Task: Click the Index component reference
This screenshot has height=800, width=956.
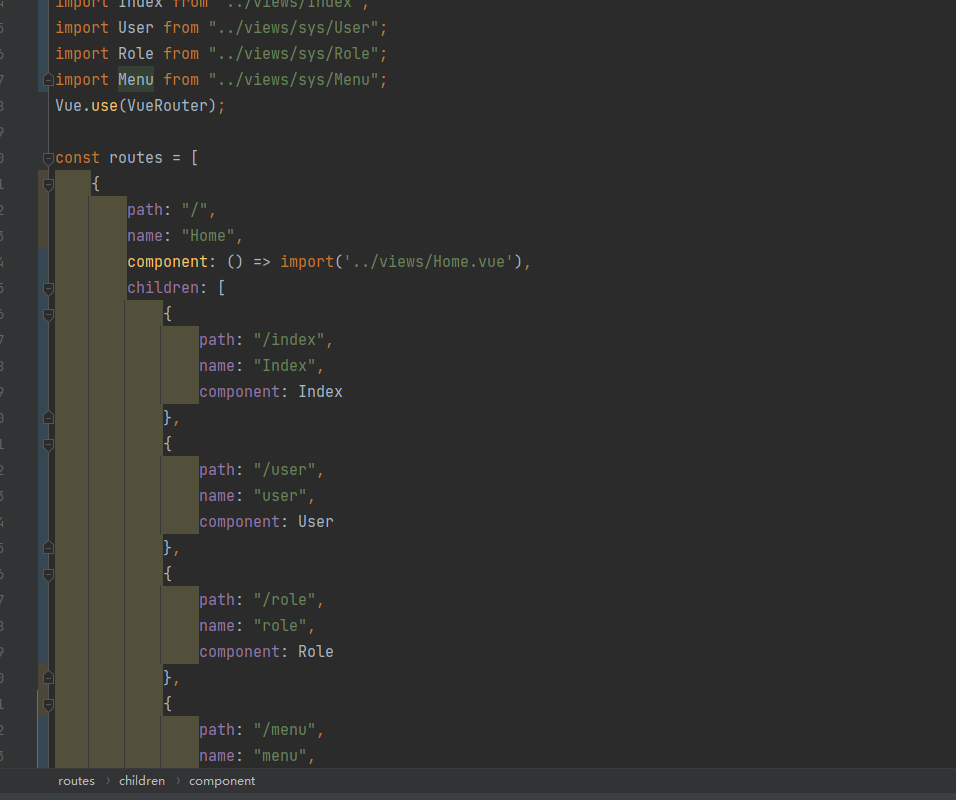Action: (320, 392)
